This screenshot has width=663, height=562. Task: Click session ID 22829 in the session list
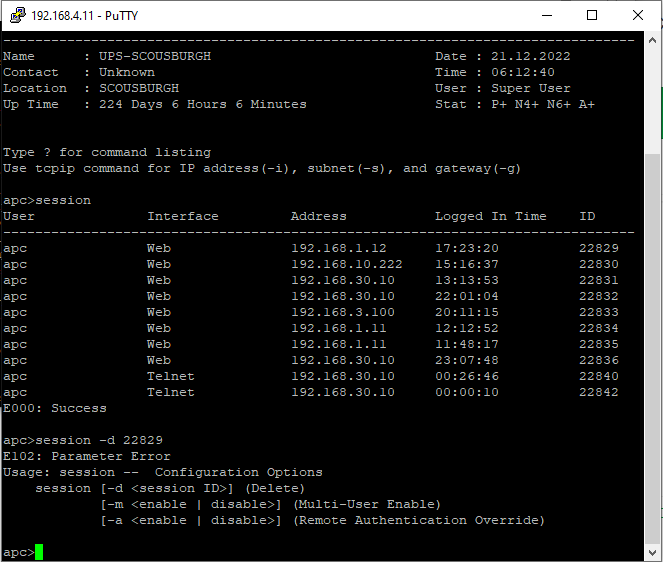click(x=598, y=248)
